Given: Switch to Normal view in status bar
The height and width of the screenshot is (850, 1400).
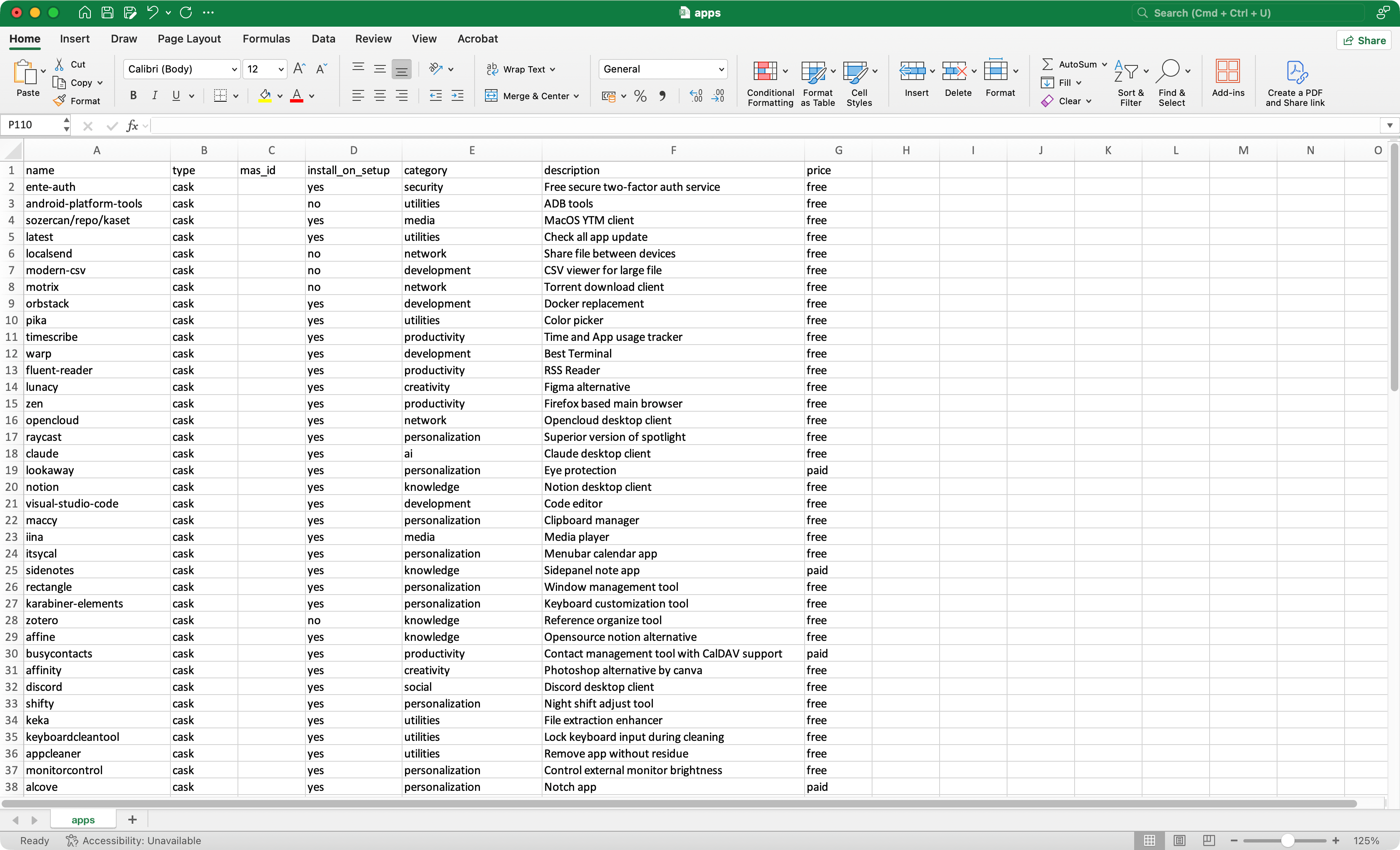Looking at the screenshot, I should pos(1149,840).
